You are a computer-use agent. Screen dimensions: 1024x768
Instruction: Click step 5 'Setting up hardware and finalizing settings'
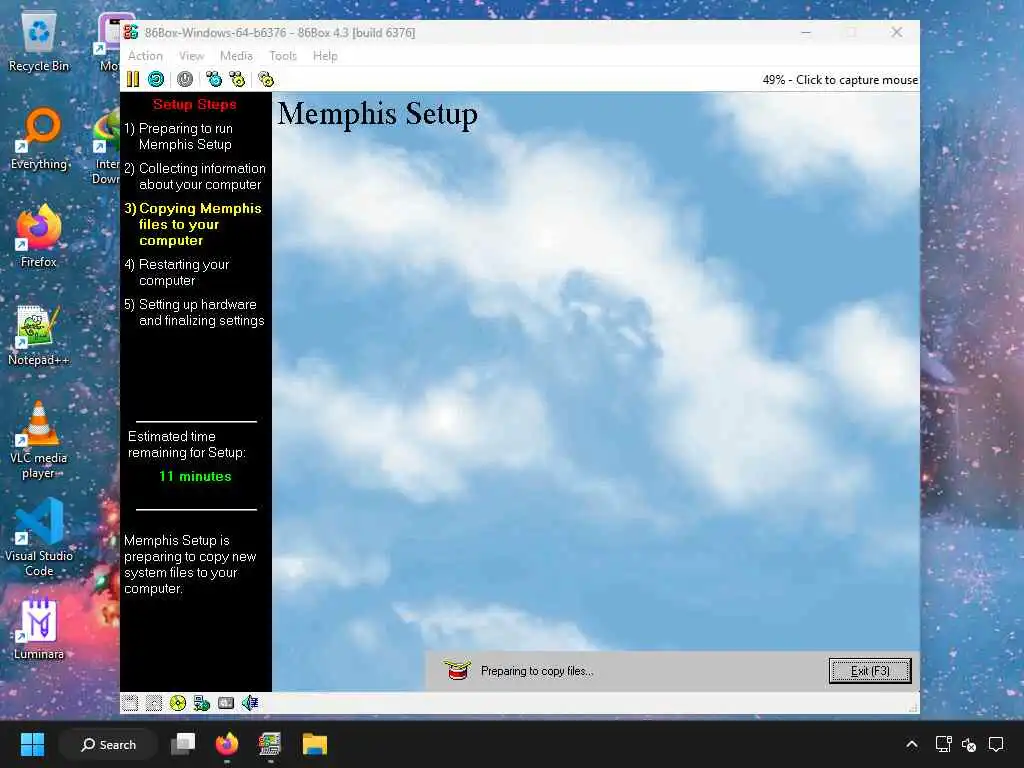(194, 312)
